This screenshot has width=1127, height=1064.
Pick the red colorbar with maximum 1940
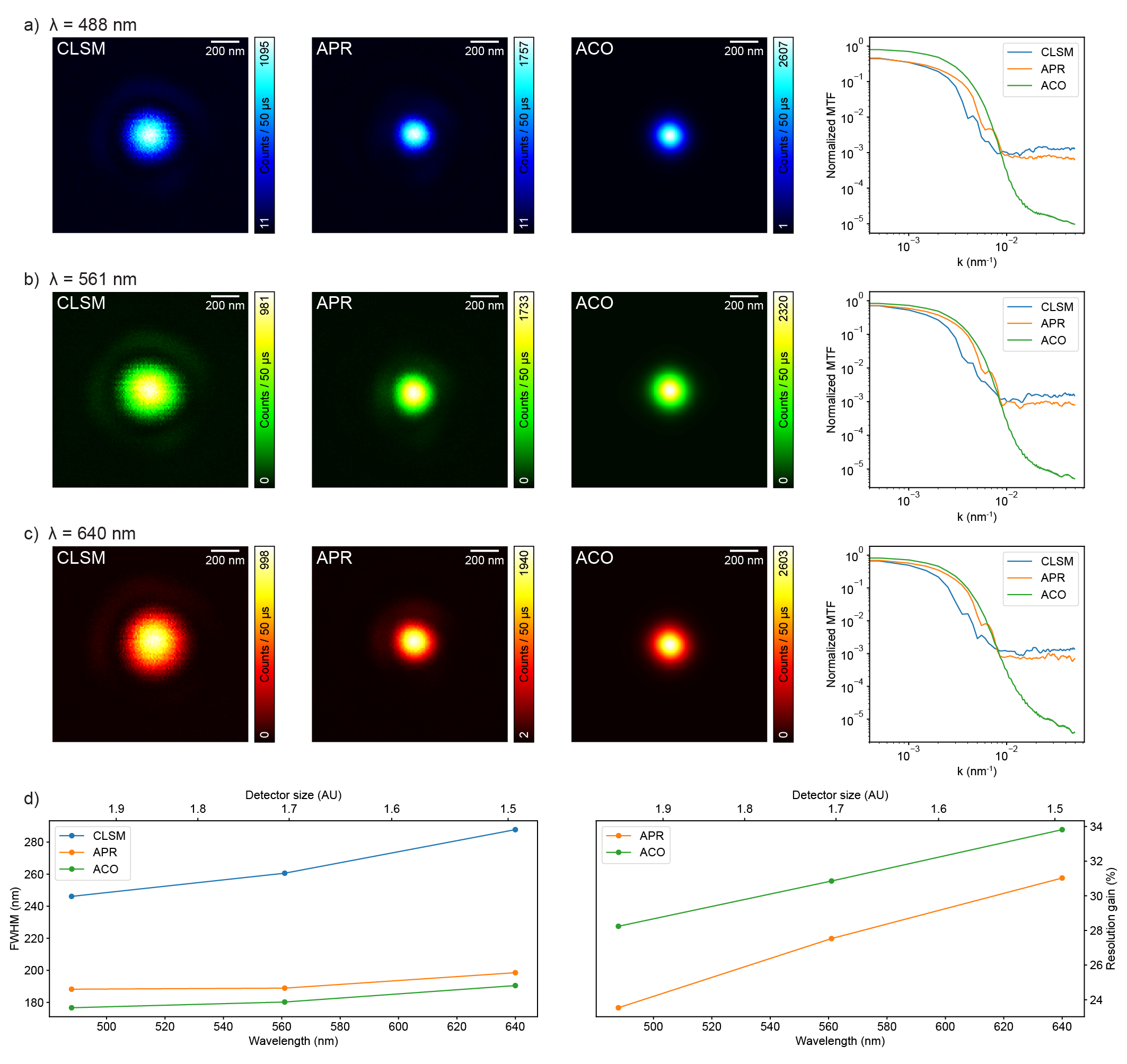[524, 644]
